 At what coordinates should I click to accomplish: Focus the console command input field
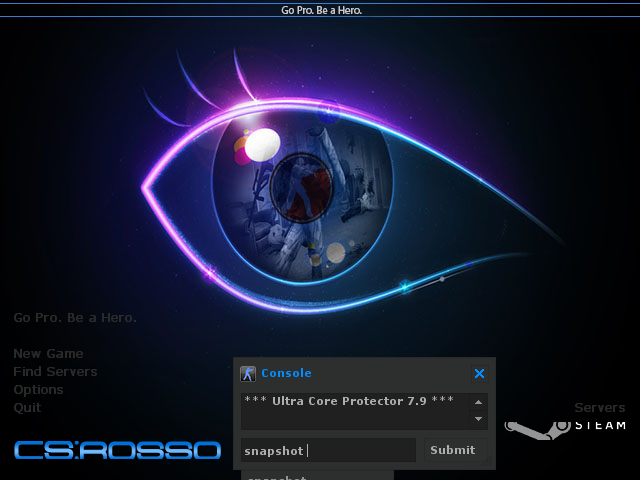point(328,450)
